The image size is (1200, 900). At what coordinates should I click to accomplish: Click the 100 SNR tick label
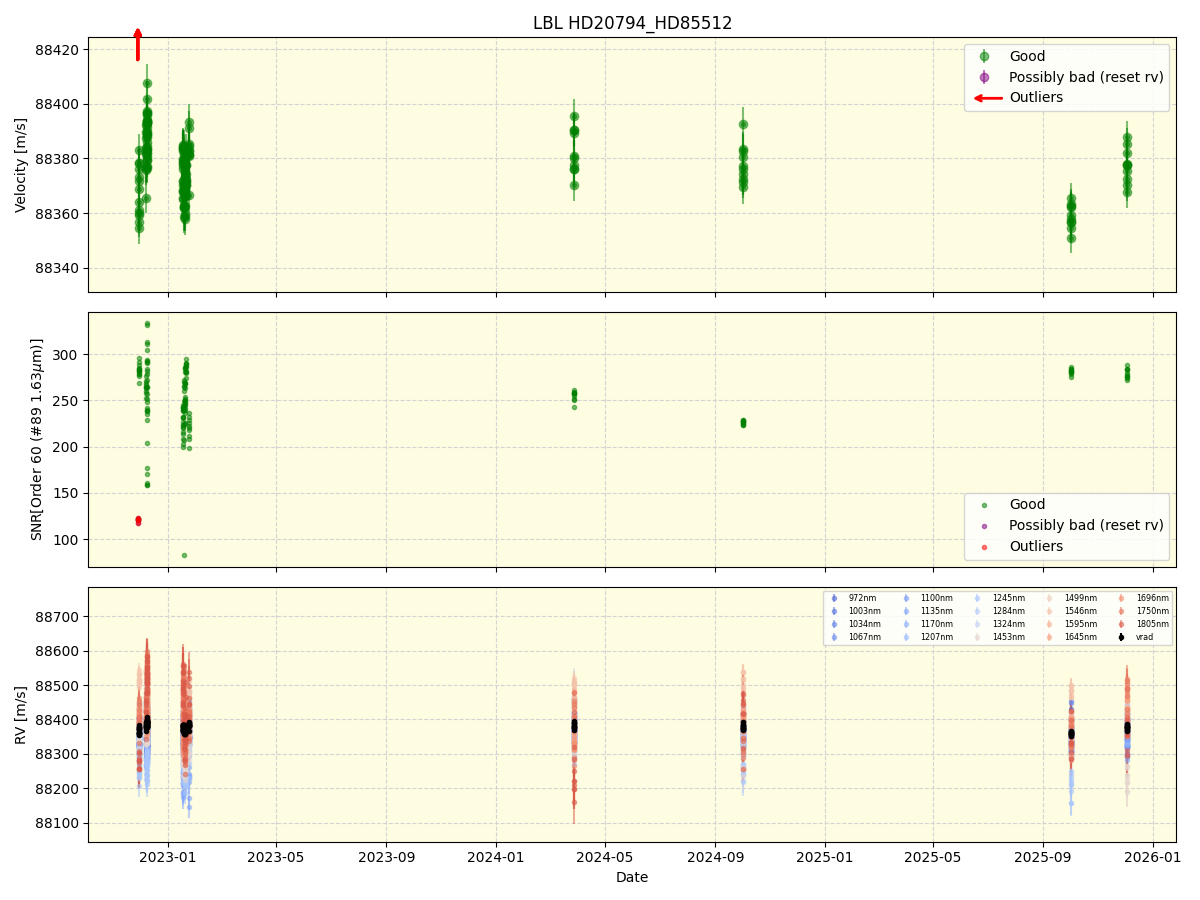click(x=67, y=540)
